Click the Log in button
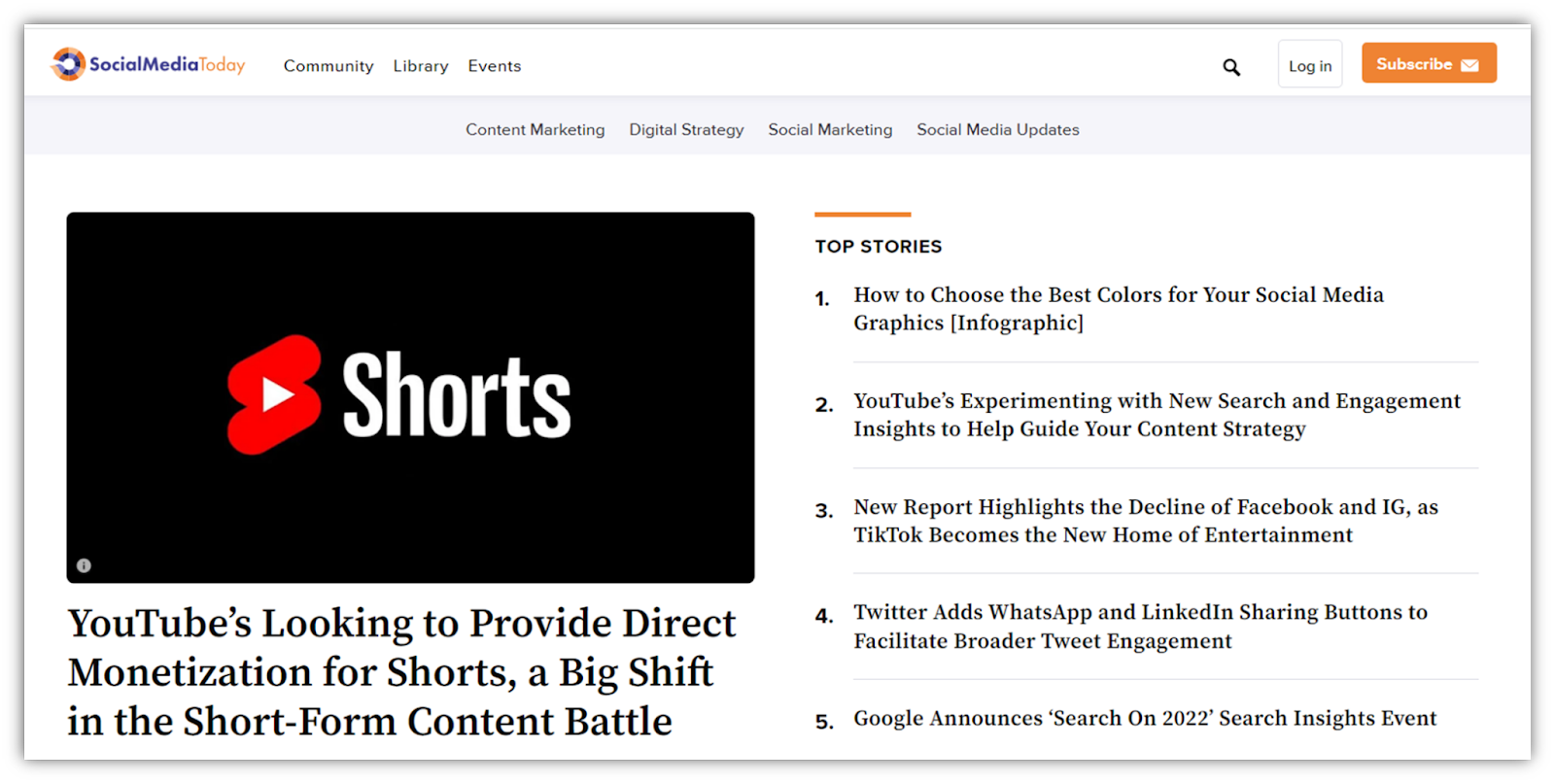 click(1310, 64)
